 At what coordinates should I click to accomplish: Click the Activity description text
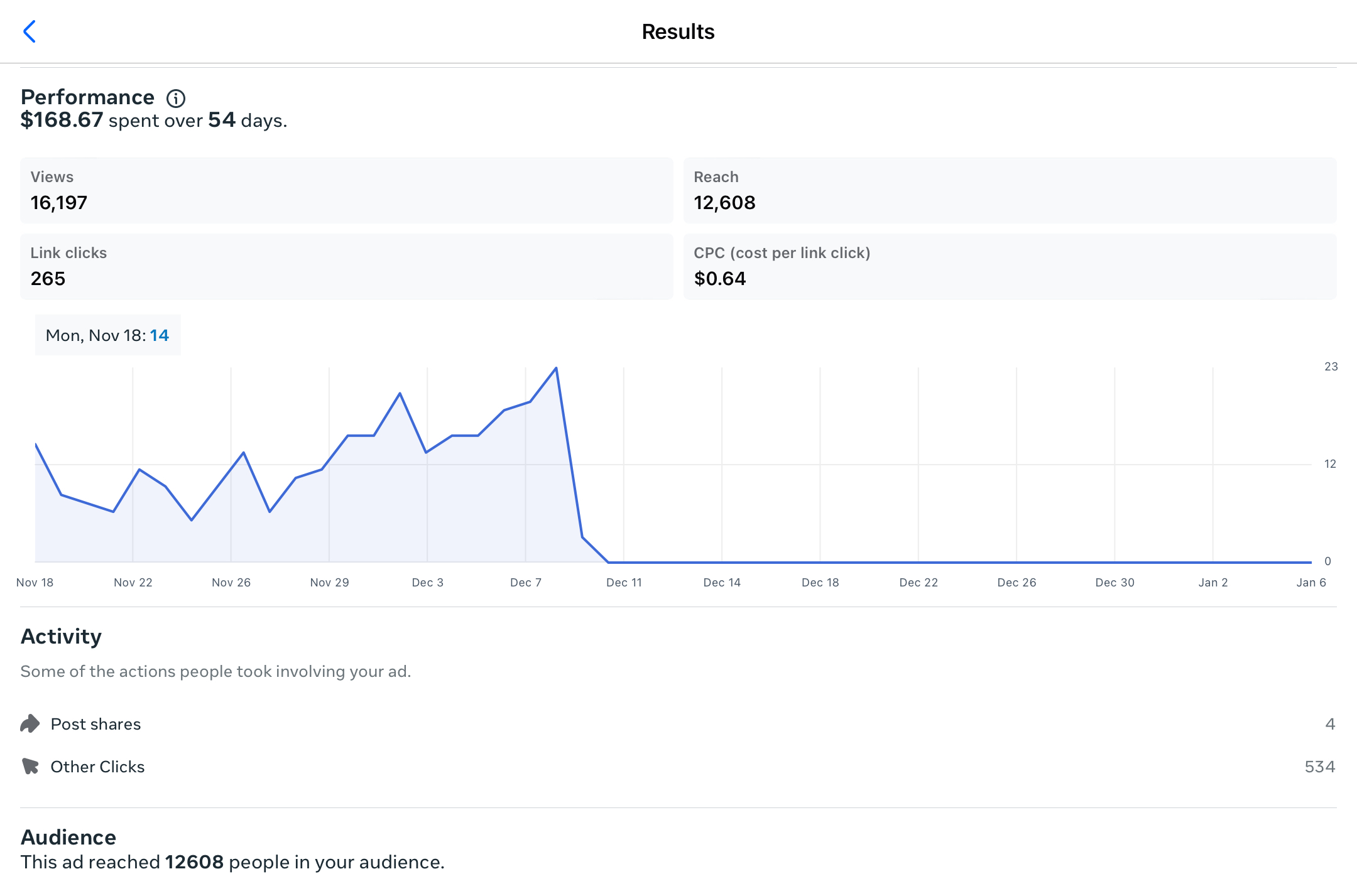[x=215, y=671]
